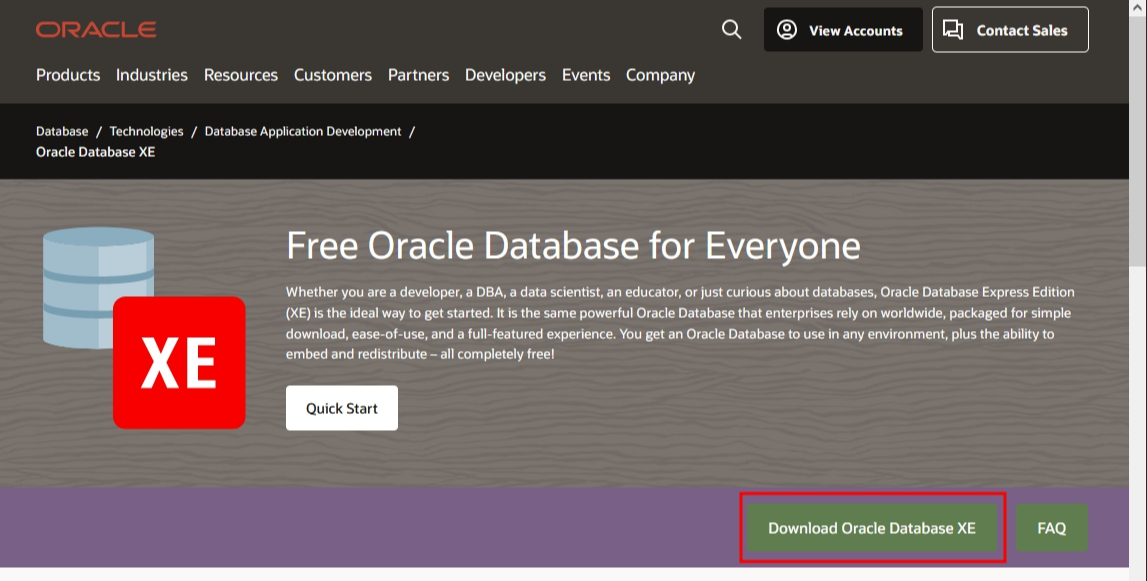Open the Events menu
The width and height of the screenshot is (1147, 581).
tap(586, 75)
